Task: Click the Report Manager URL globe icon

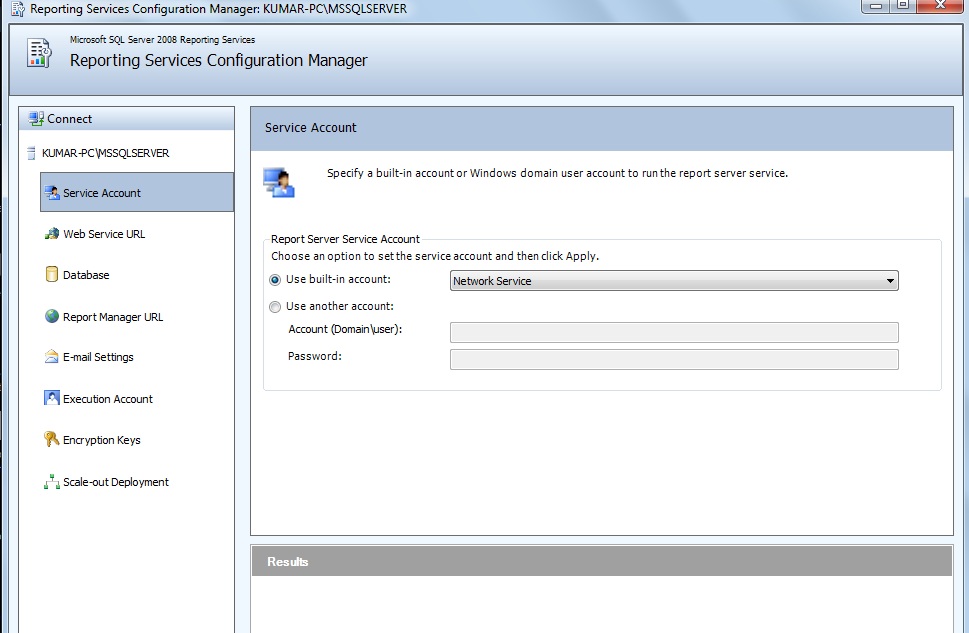Action: point(52,316)
